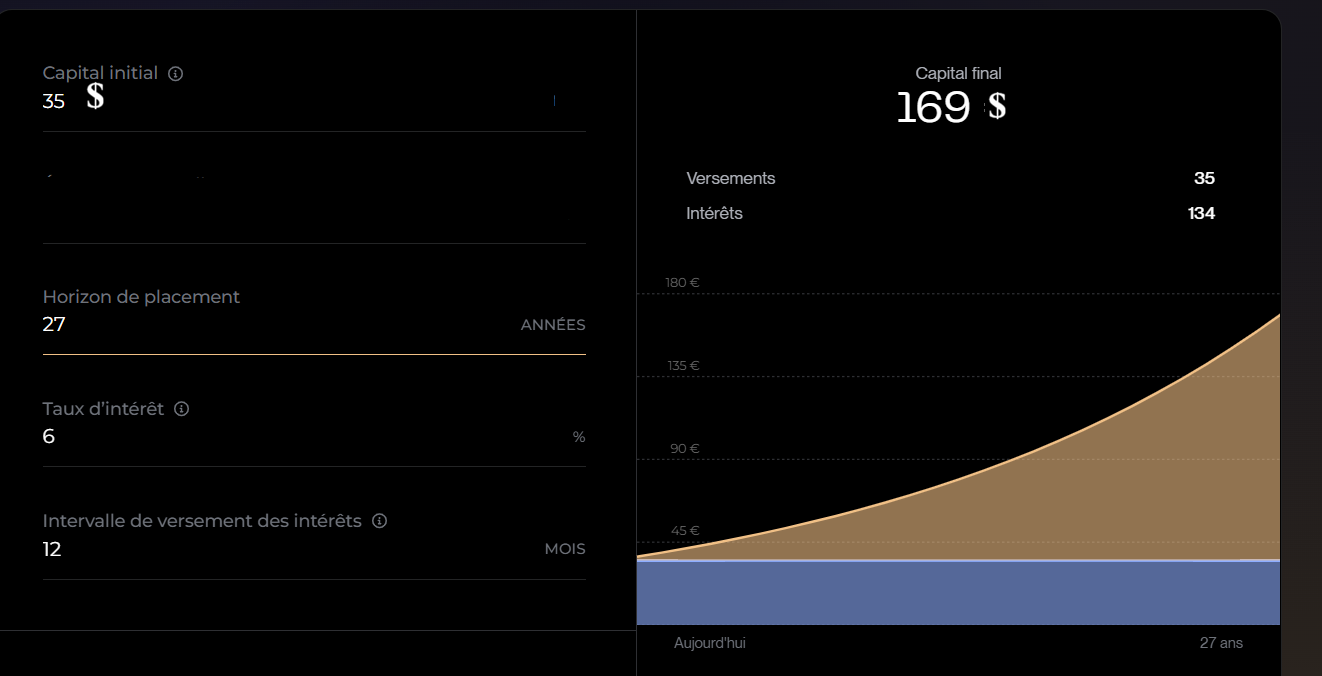
Task: Click the orange interest area of the chart
Action: pyautogui.click(x=1150, y=480)
